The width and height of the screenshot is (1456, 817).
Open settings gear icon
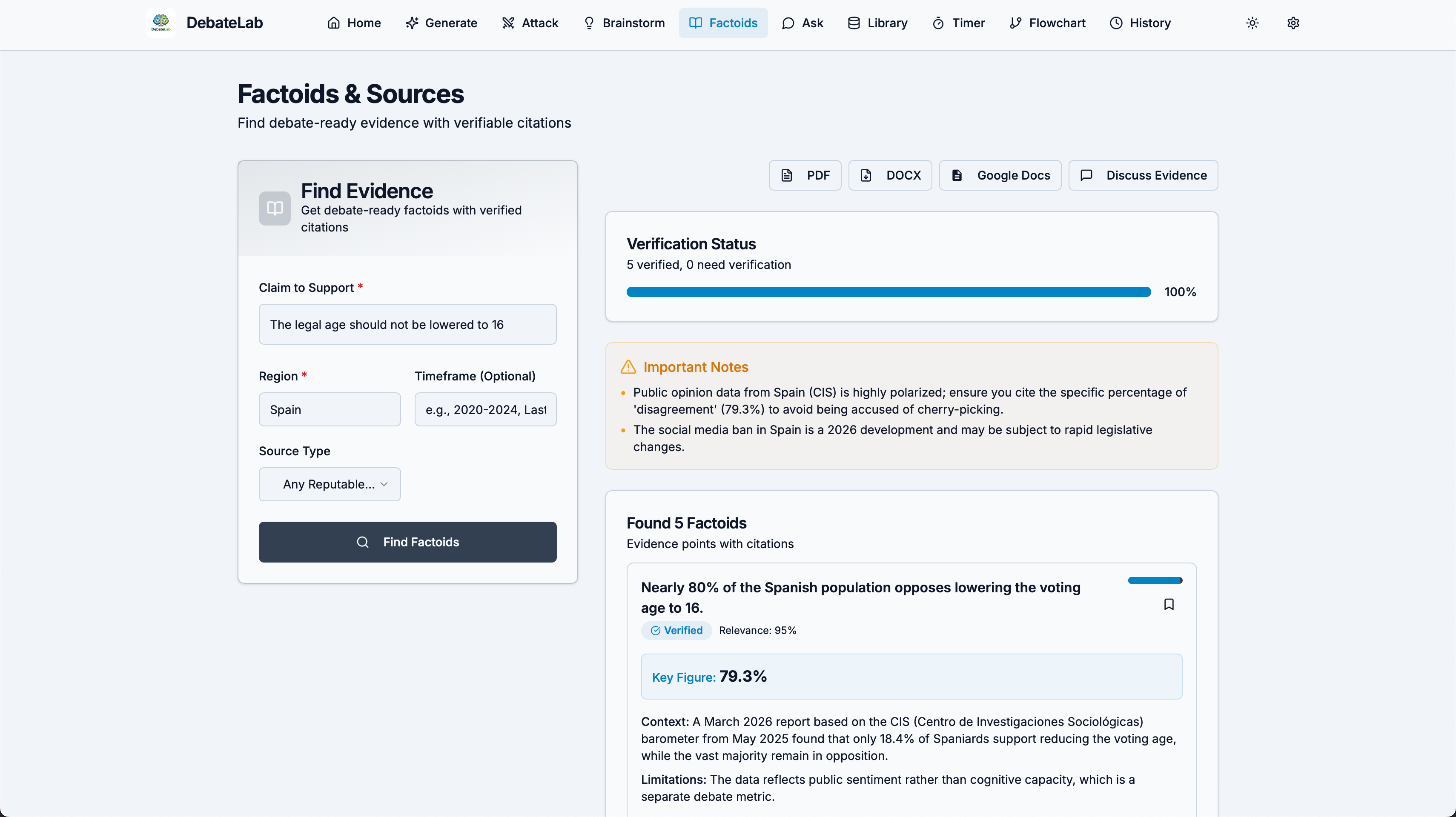(x=1293, y=23)
